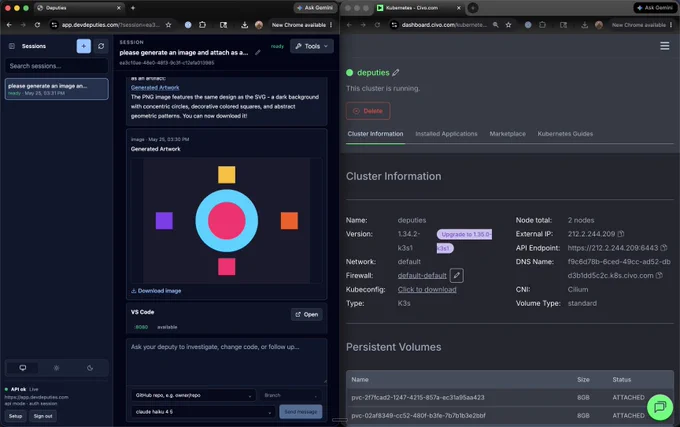This screenshot has width=680, height=427.
Task: Click the Send message button
Action: pyautogui.click(x=301, y=412)
